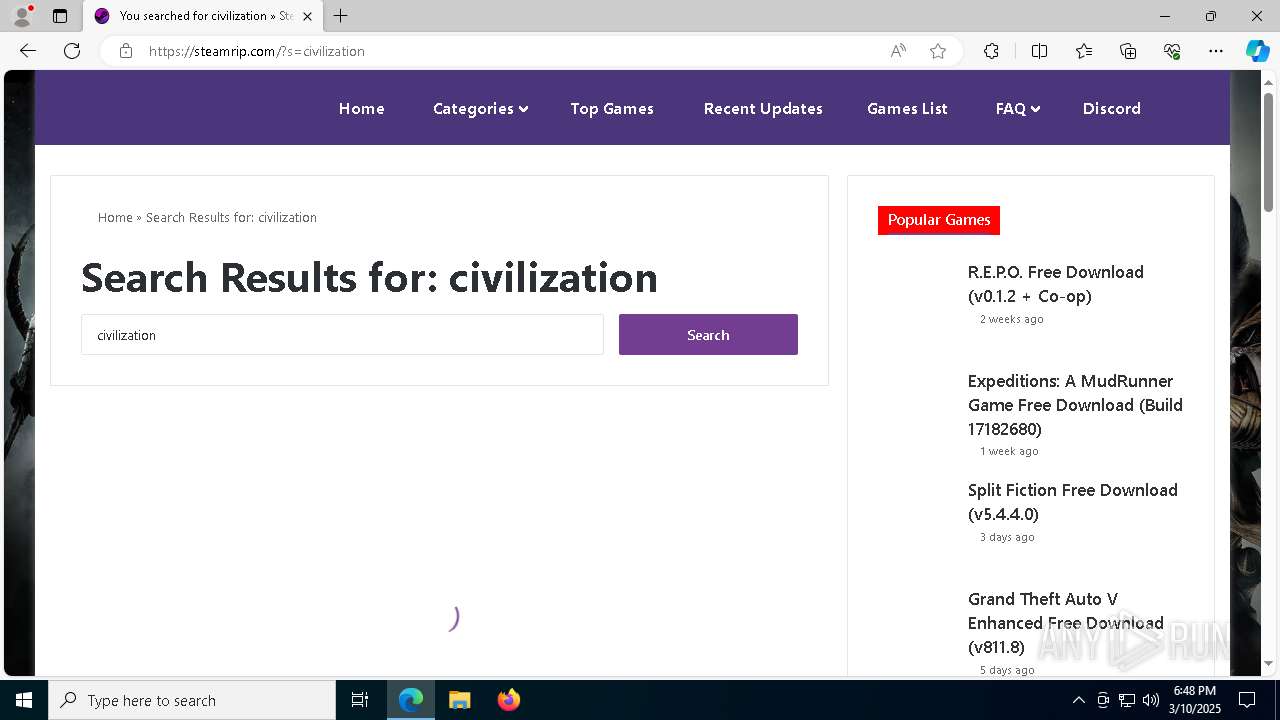Expand the Categories dropdown menu
The image size is (1280, 720).
click(x=480, y=108)
